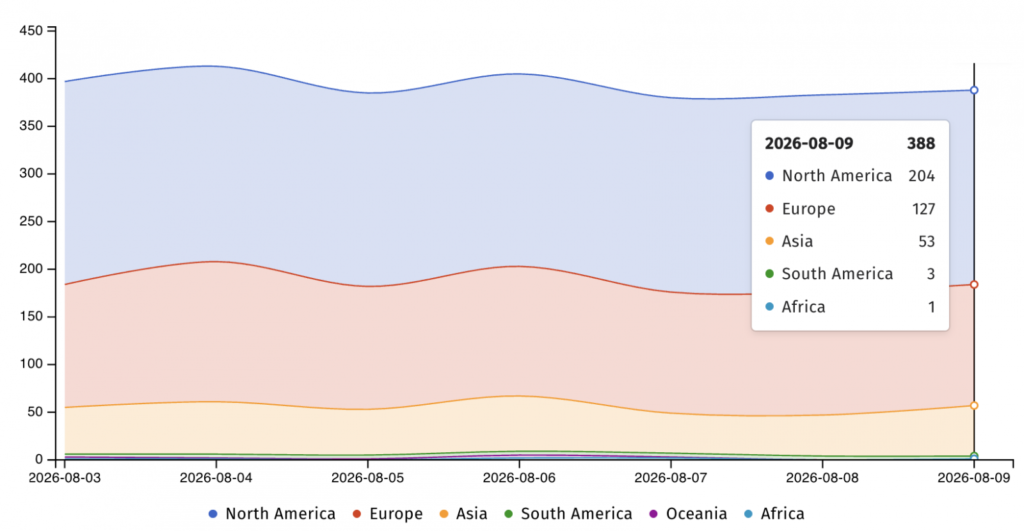Select North America data point on 2026-08-09
The image size is (1024, 531).
point(974,90)
